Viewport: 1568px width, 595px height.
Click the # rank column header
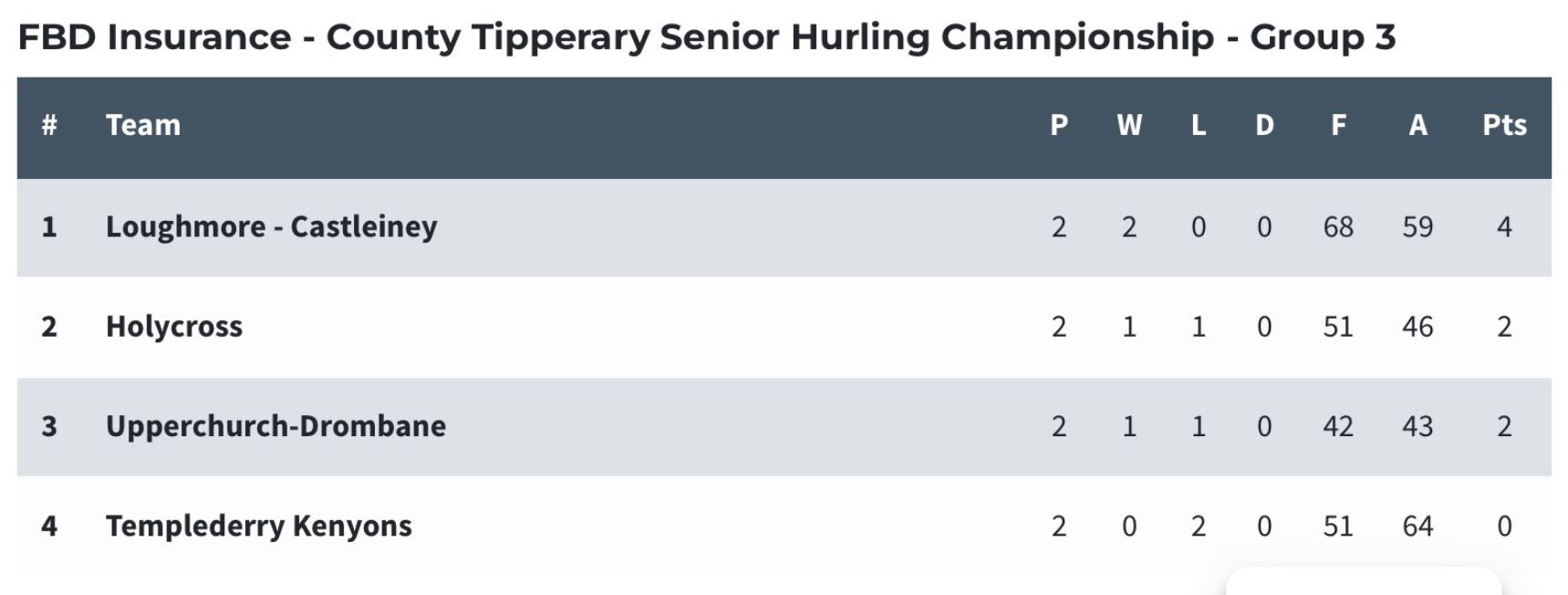coord(49,125)
